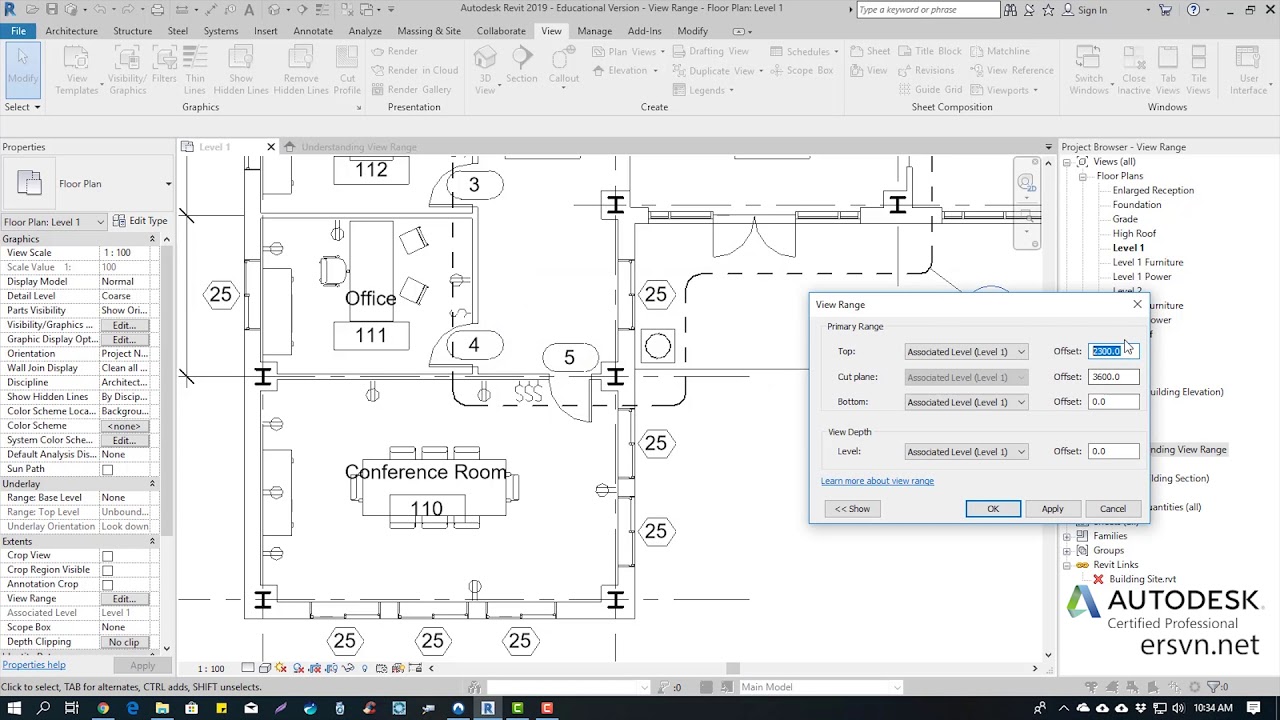
Task: Click Show Hidden Lines tool
Action: click(241, 71)
